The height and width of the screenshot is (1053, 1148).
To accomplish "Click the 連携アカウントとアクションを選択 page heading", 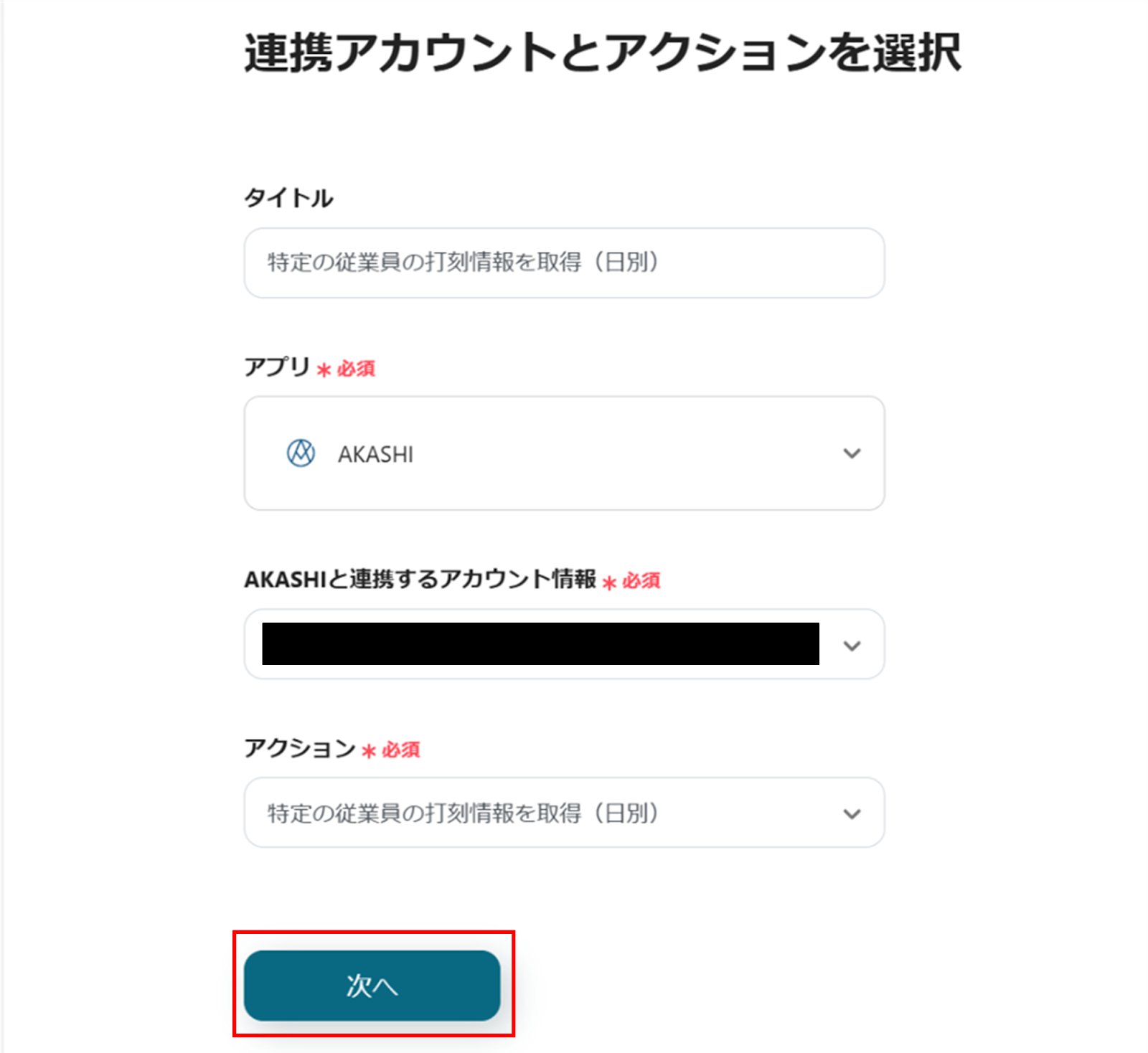I will 602,53.
